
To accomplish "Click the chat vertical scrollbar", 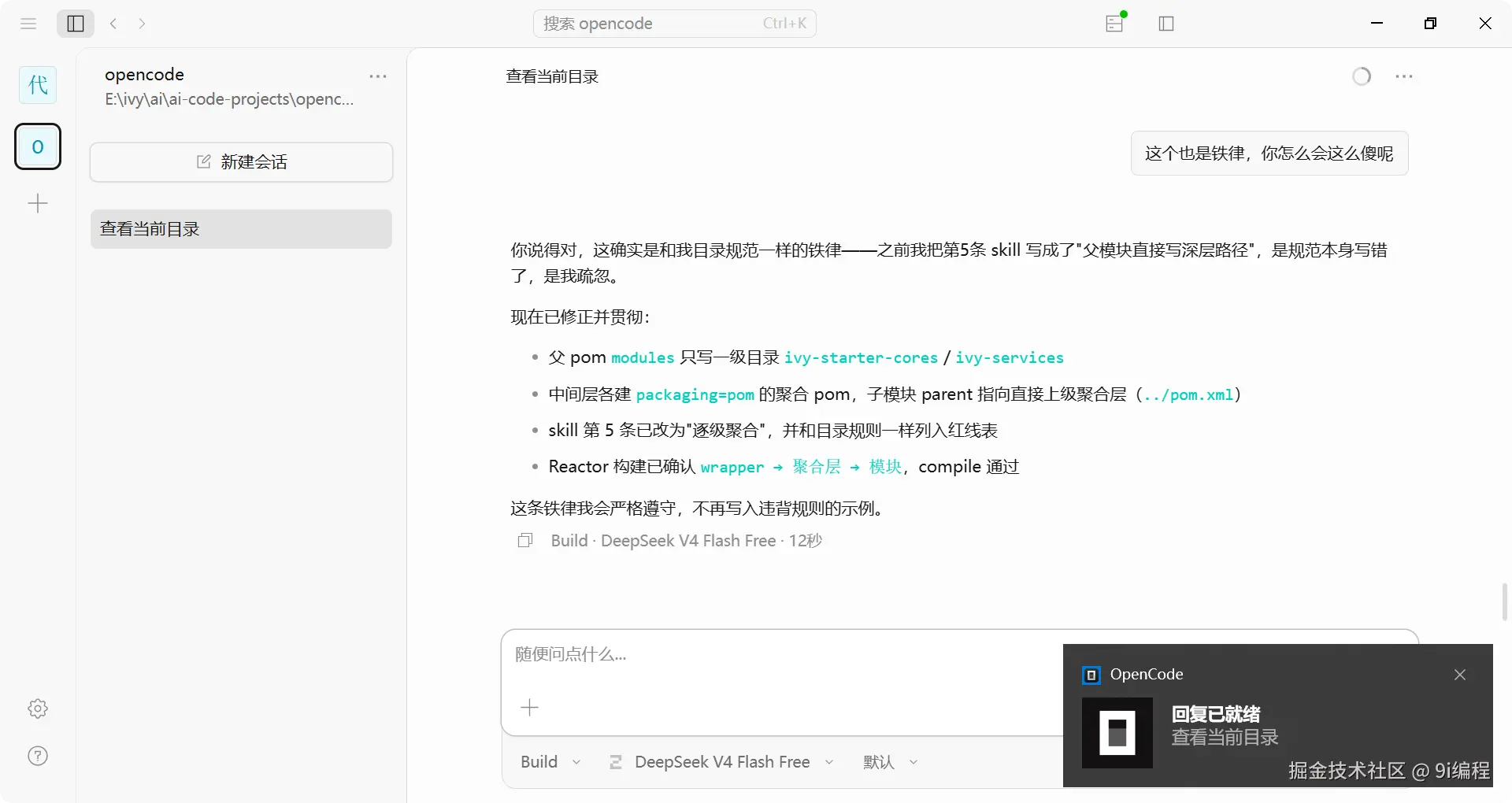I will (x=1504, y=602).
